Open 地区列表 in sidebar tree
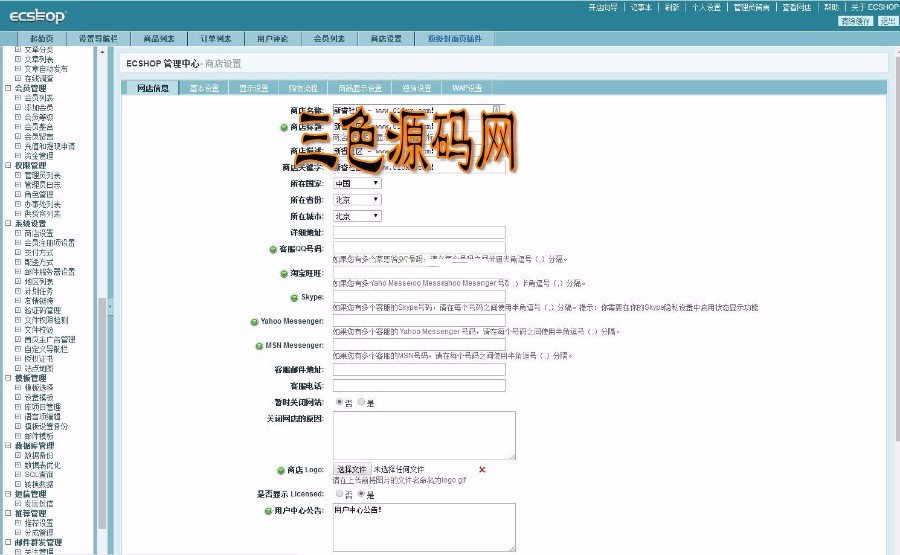The height and width of the screenshot is (555, 900). click(38, 281)
